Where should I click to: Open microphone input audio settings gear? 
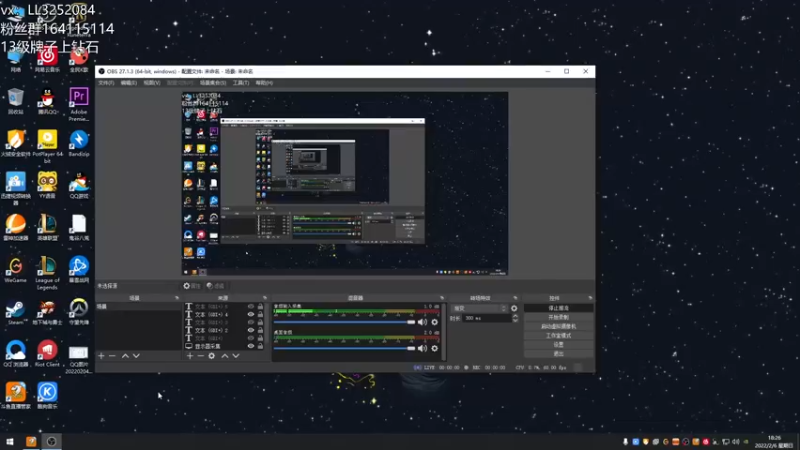pos(435,322)
